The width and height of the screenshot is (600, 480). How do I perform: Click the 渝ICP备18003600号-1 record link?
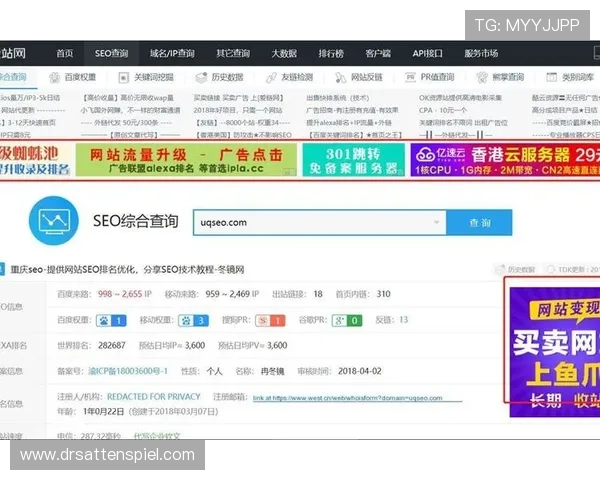[x=128, y=371]
